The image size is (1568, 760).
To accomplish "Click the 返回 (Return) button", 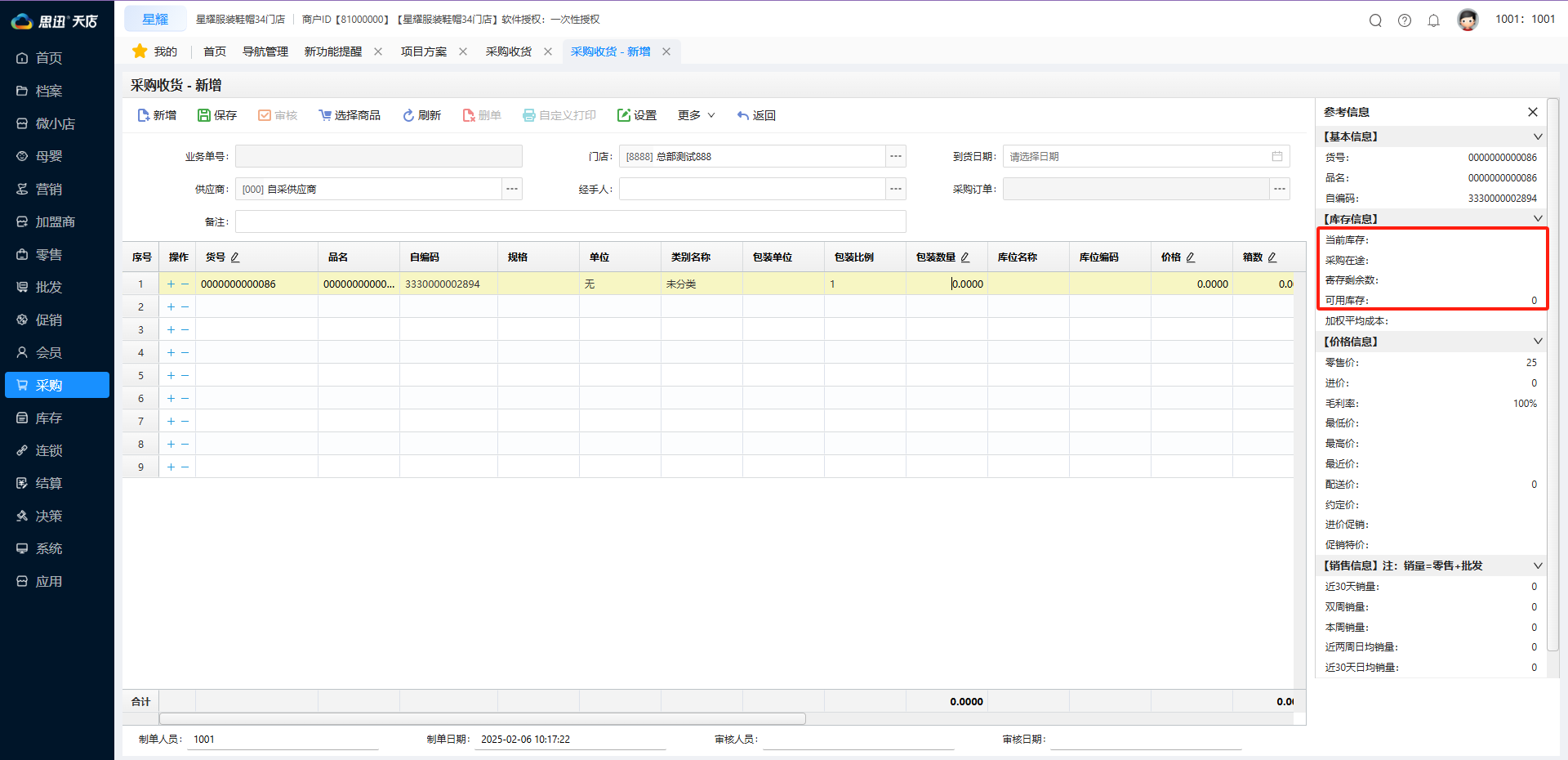I will pyautogui.click(x=755, y=114).
